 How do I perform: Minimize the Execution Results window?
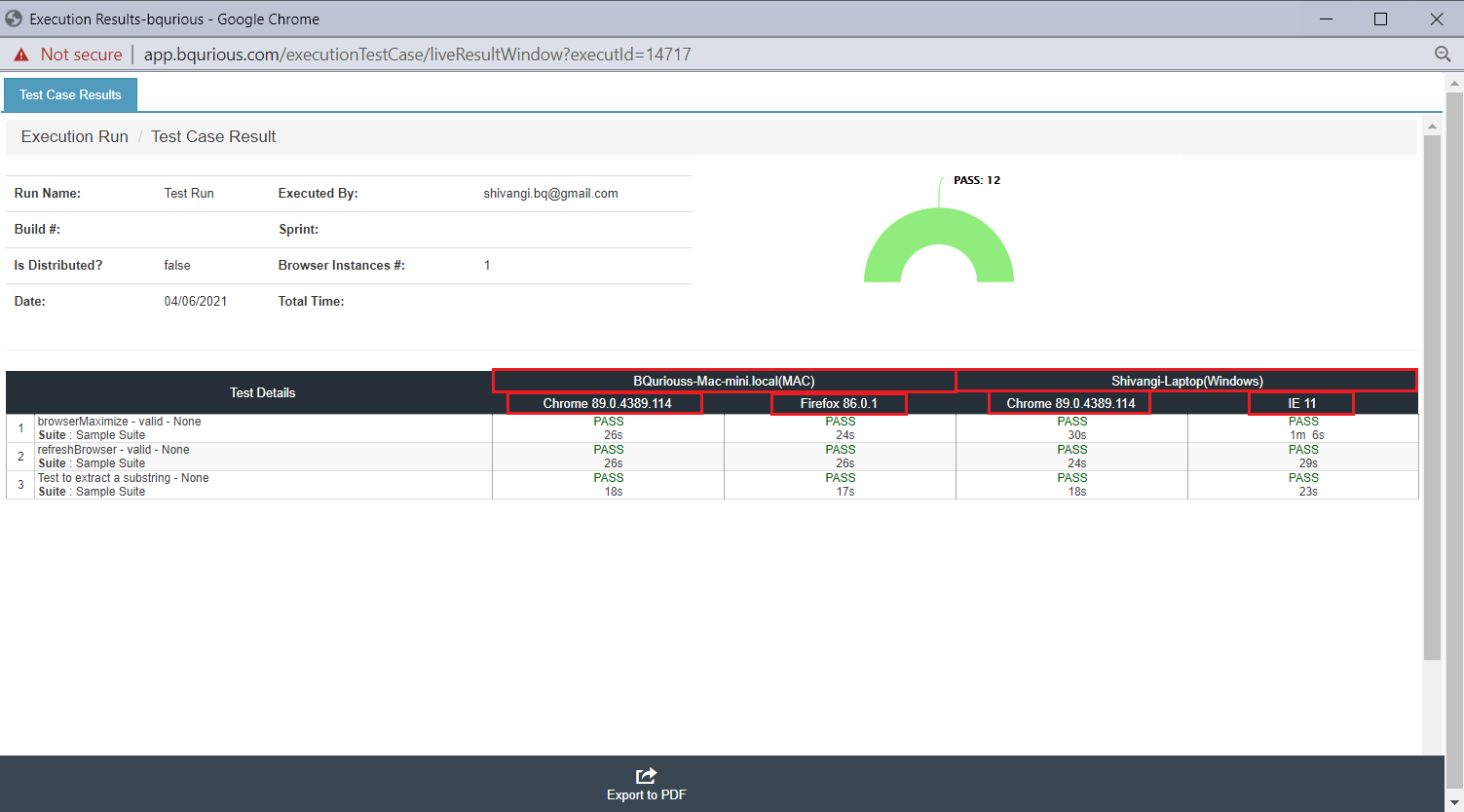tap(1326, 18)
